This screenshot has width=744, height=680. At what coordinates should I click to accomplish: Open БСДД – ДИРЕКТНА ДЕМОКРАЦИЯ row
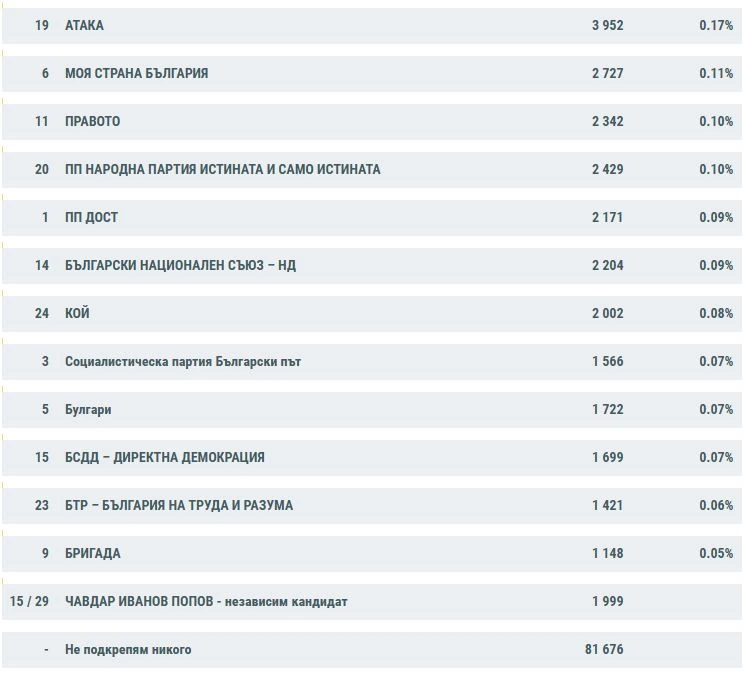coord(372,457)
